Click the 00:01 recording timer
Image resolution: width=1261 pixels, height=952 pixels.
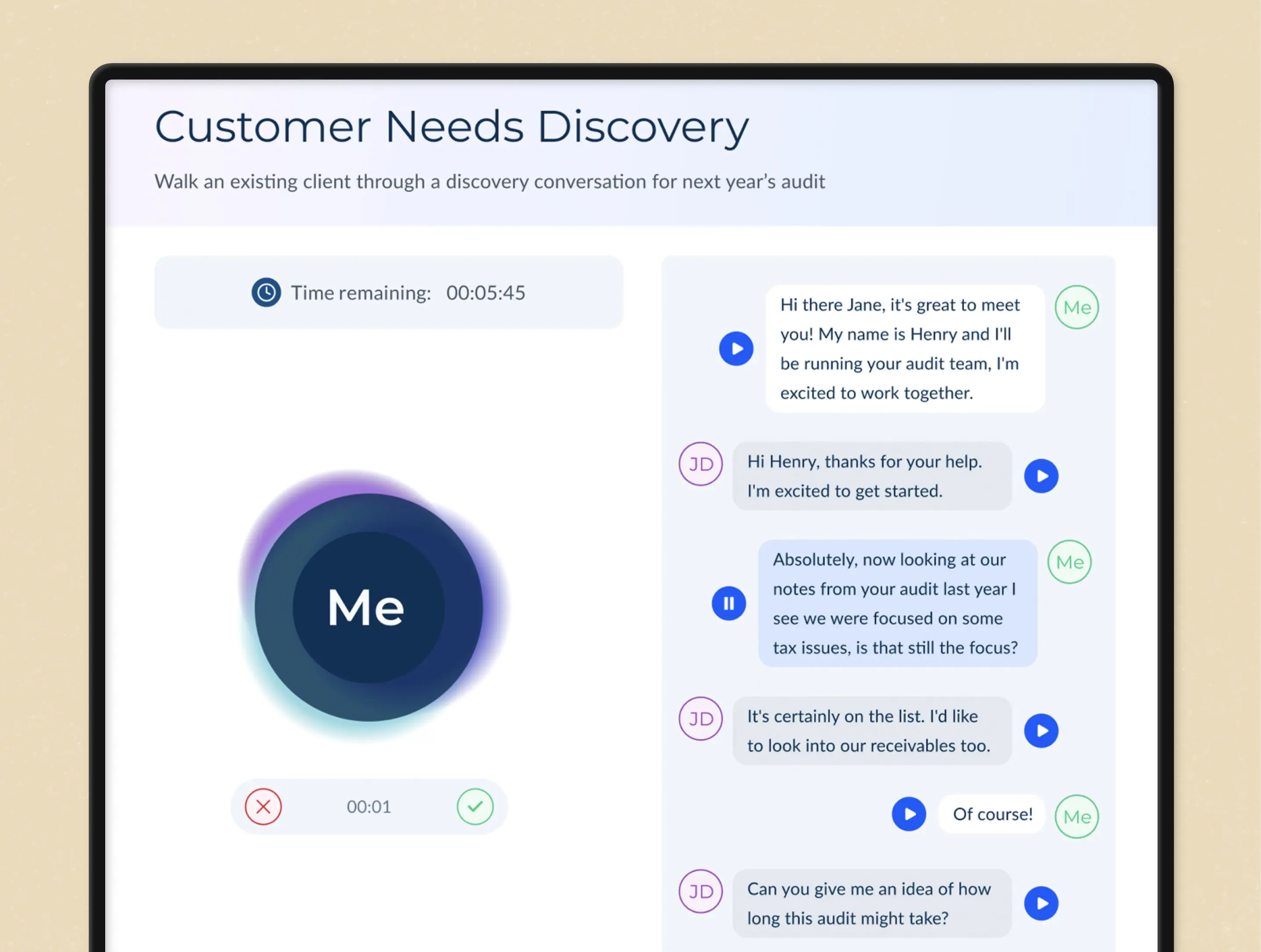pyautogui.click(x=368, y=807)
